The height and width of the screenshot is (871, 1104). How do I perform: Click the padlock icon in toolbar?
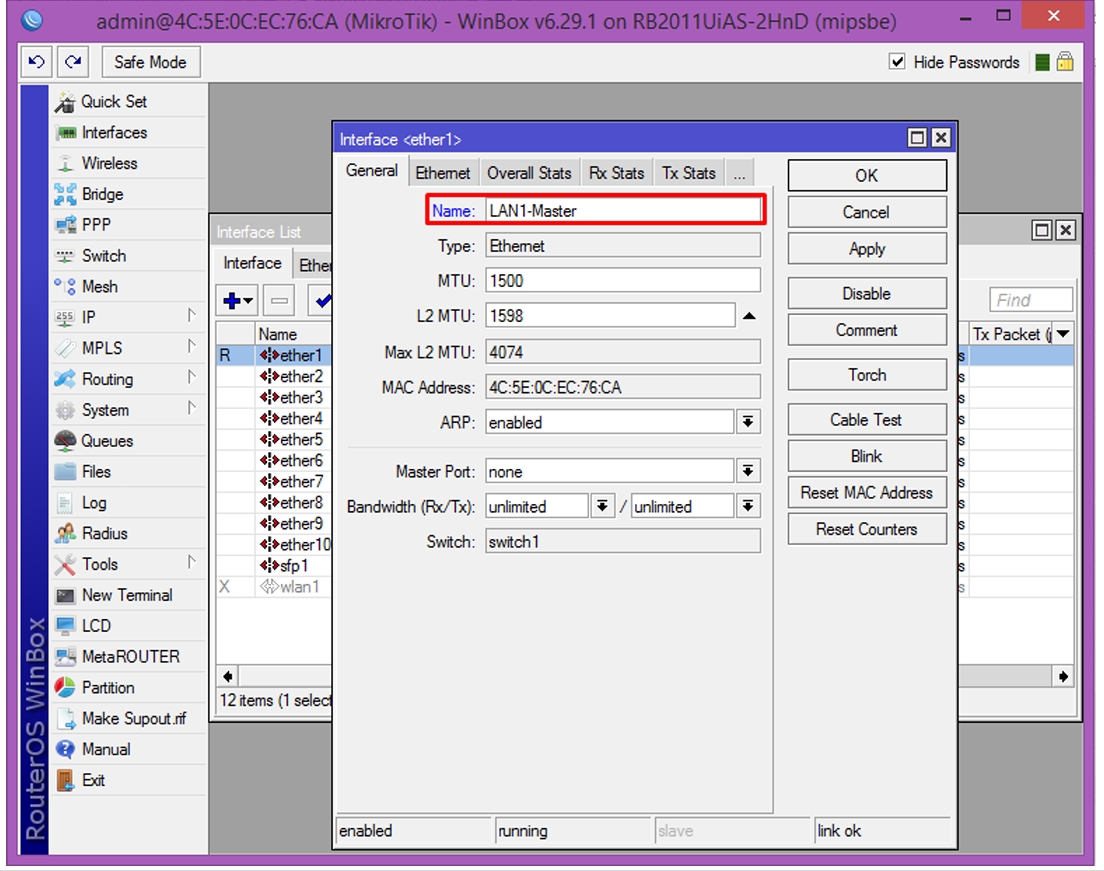(x=1065, y=62)
